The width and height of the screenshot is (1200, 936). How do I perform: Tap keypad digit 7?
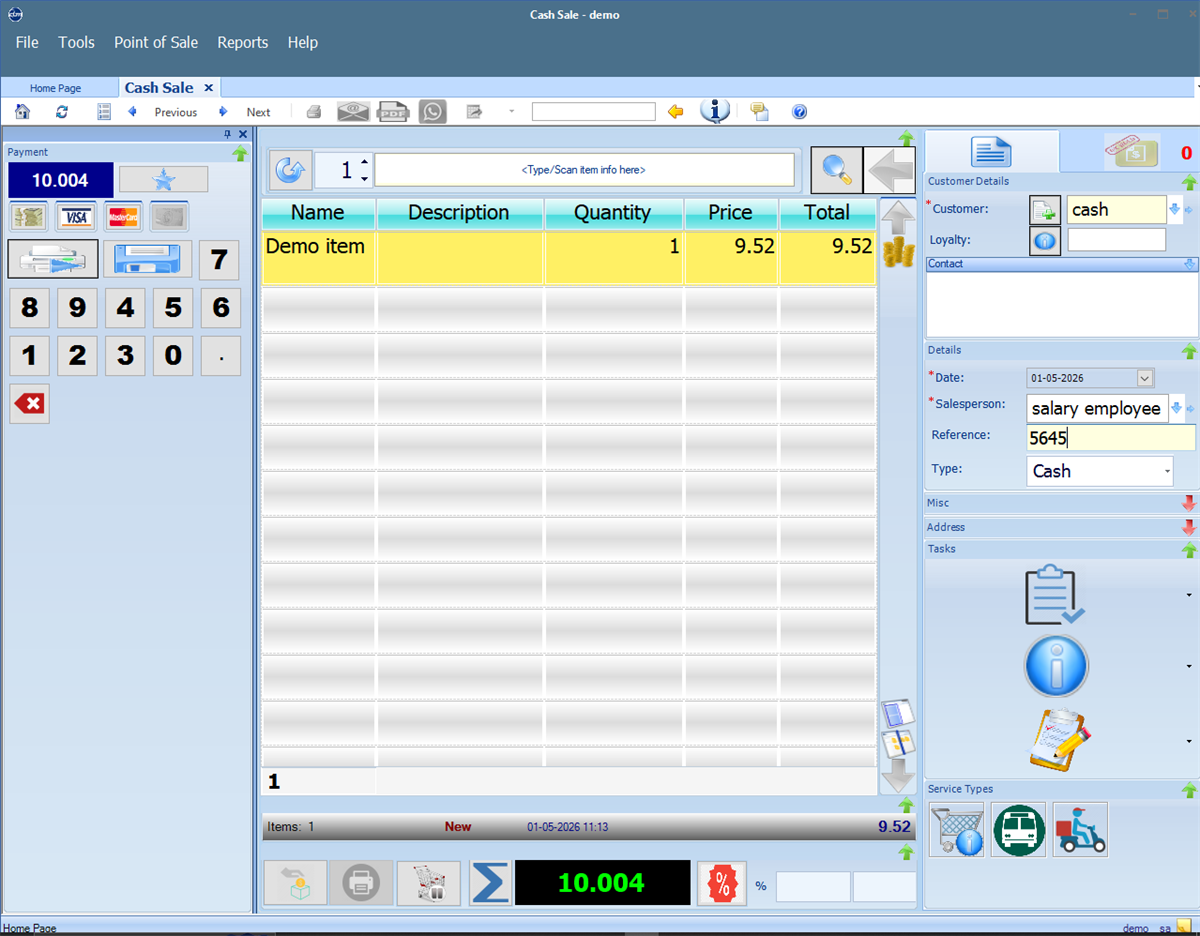219,260
